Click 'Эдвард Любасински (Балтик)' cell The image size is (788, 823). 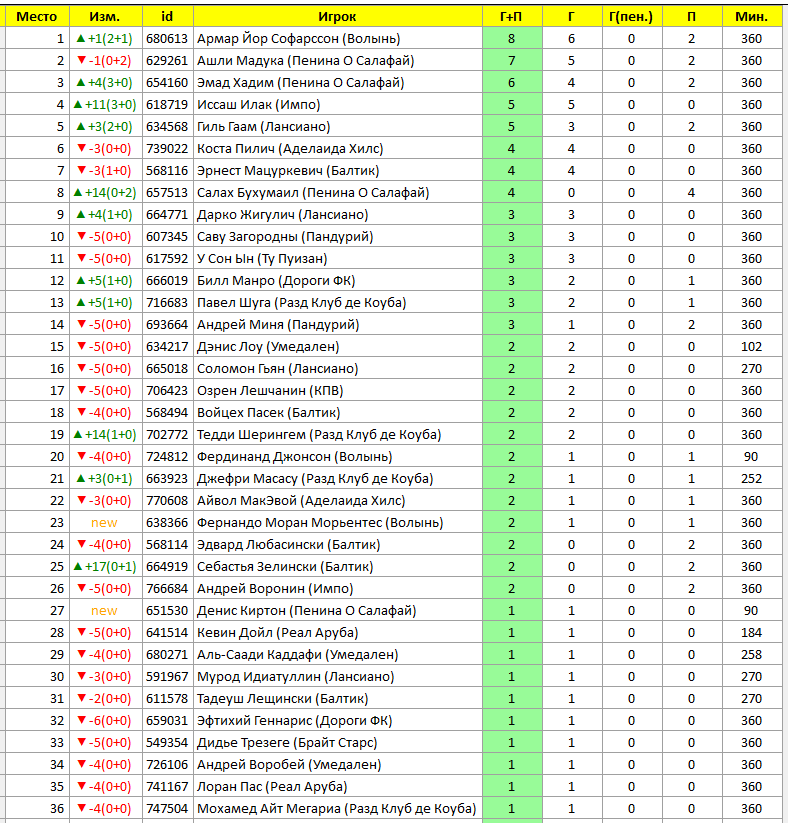point(338,545)
